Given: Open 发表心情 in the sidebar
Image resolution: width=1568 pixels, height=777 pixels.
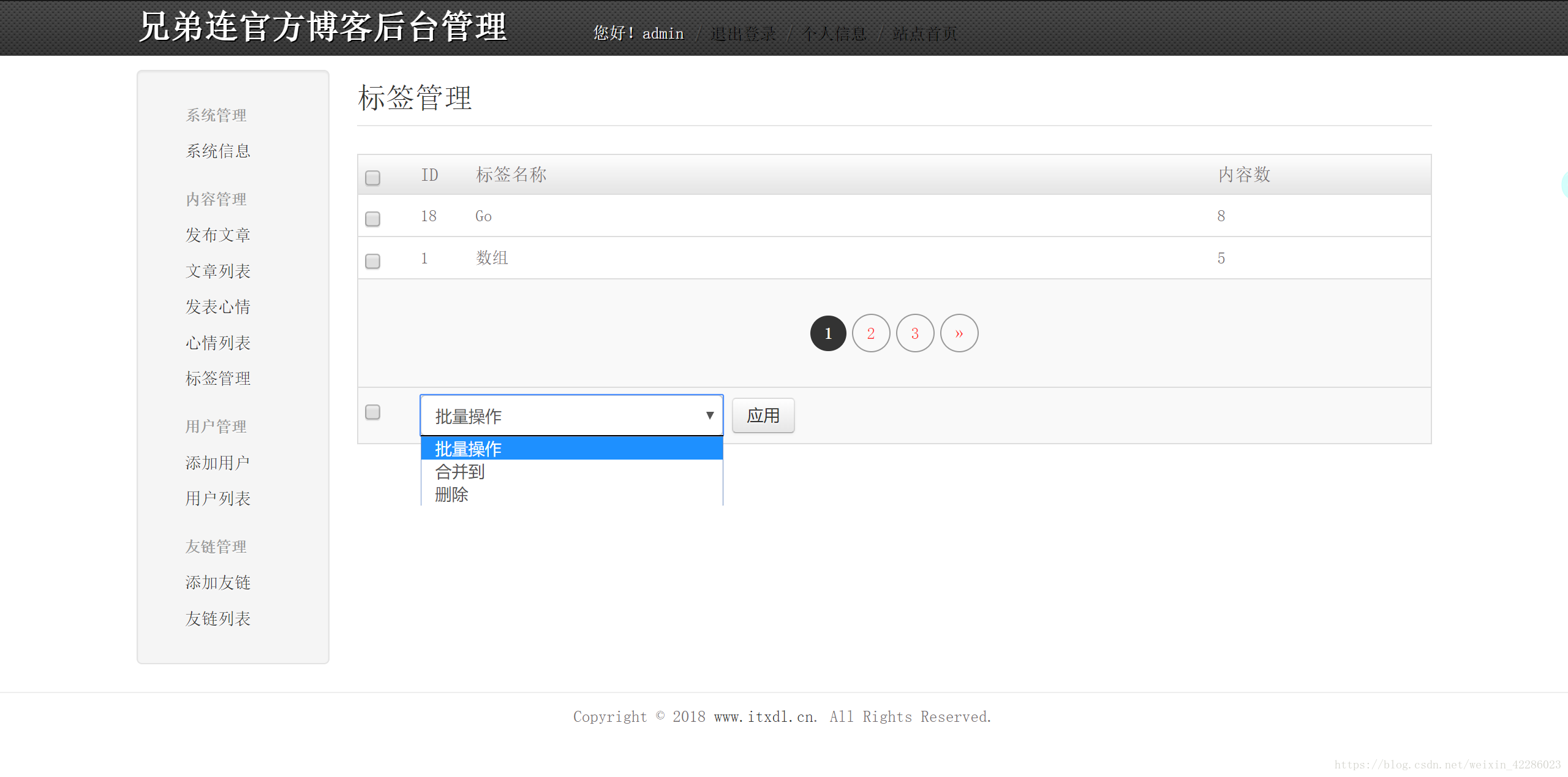Looking at the screenshot, I should click(218, 306).
